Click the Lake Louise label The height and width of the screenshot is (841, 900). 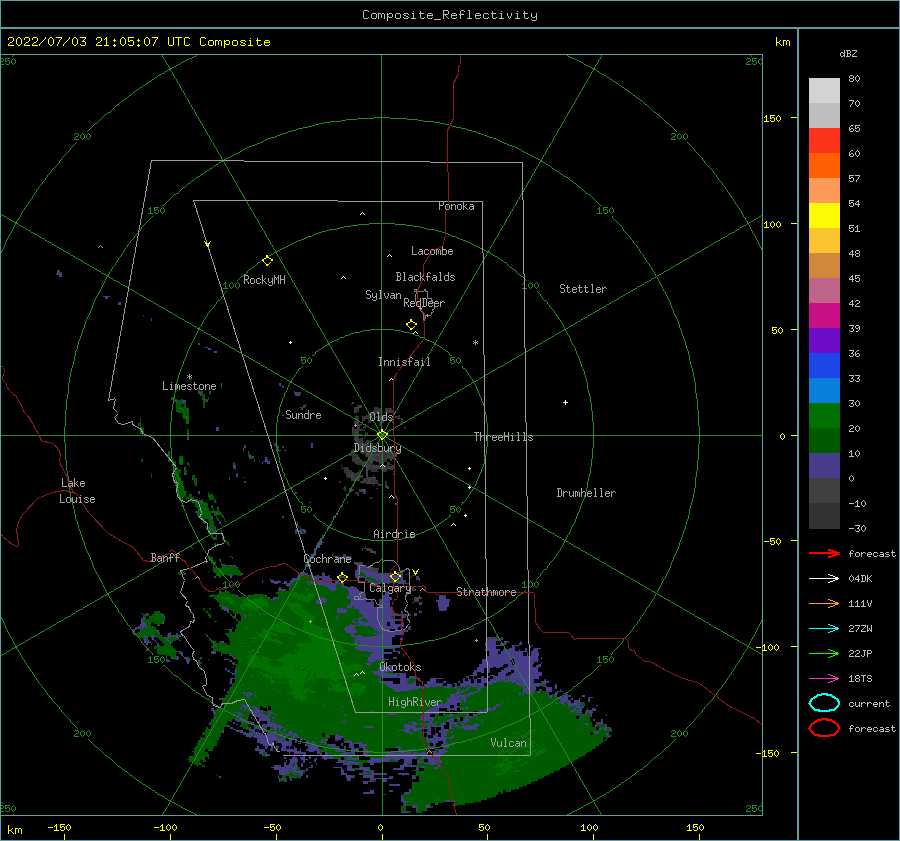[77, 491]
